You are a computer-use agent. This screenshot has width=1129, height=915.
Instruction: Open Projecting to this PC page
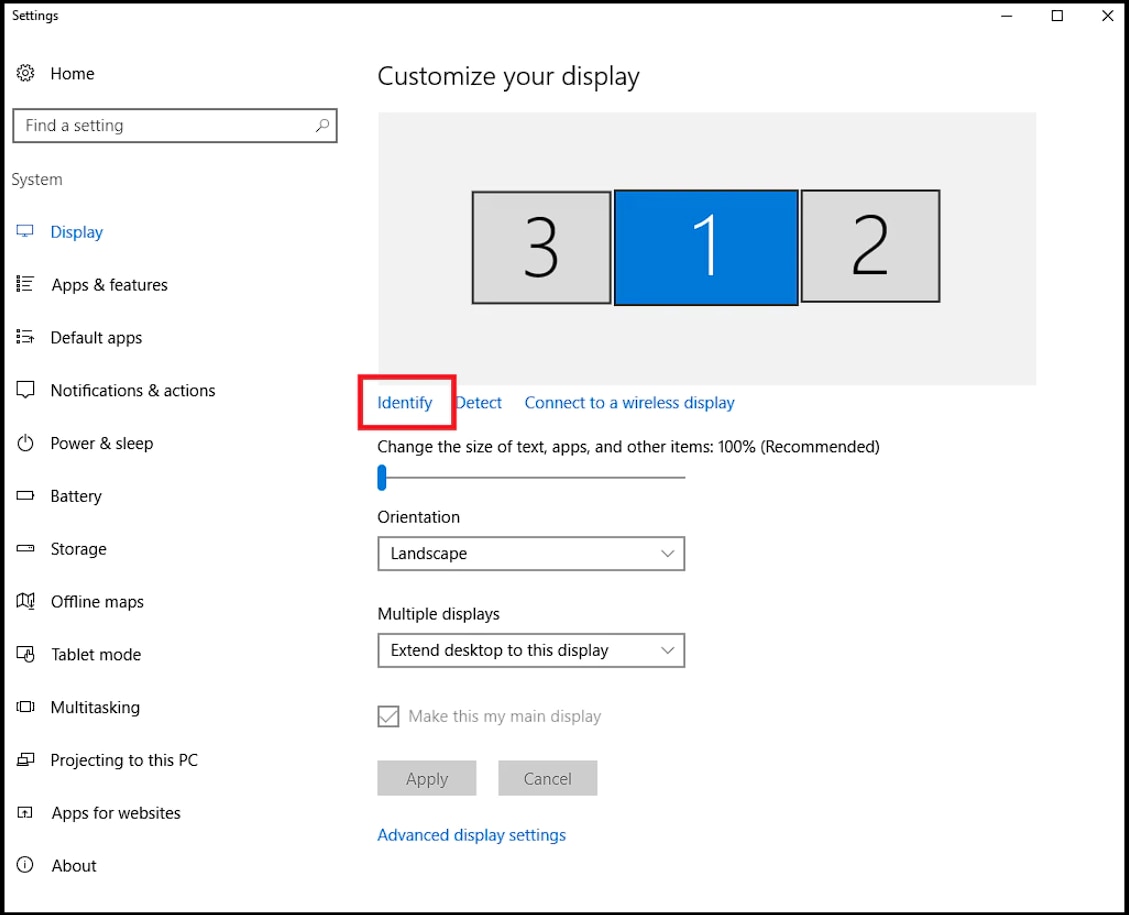click(124, 760)
